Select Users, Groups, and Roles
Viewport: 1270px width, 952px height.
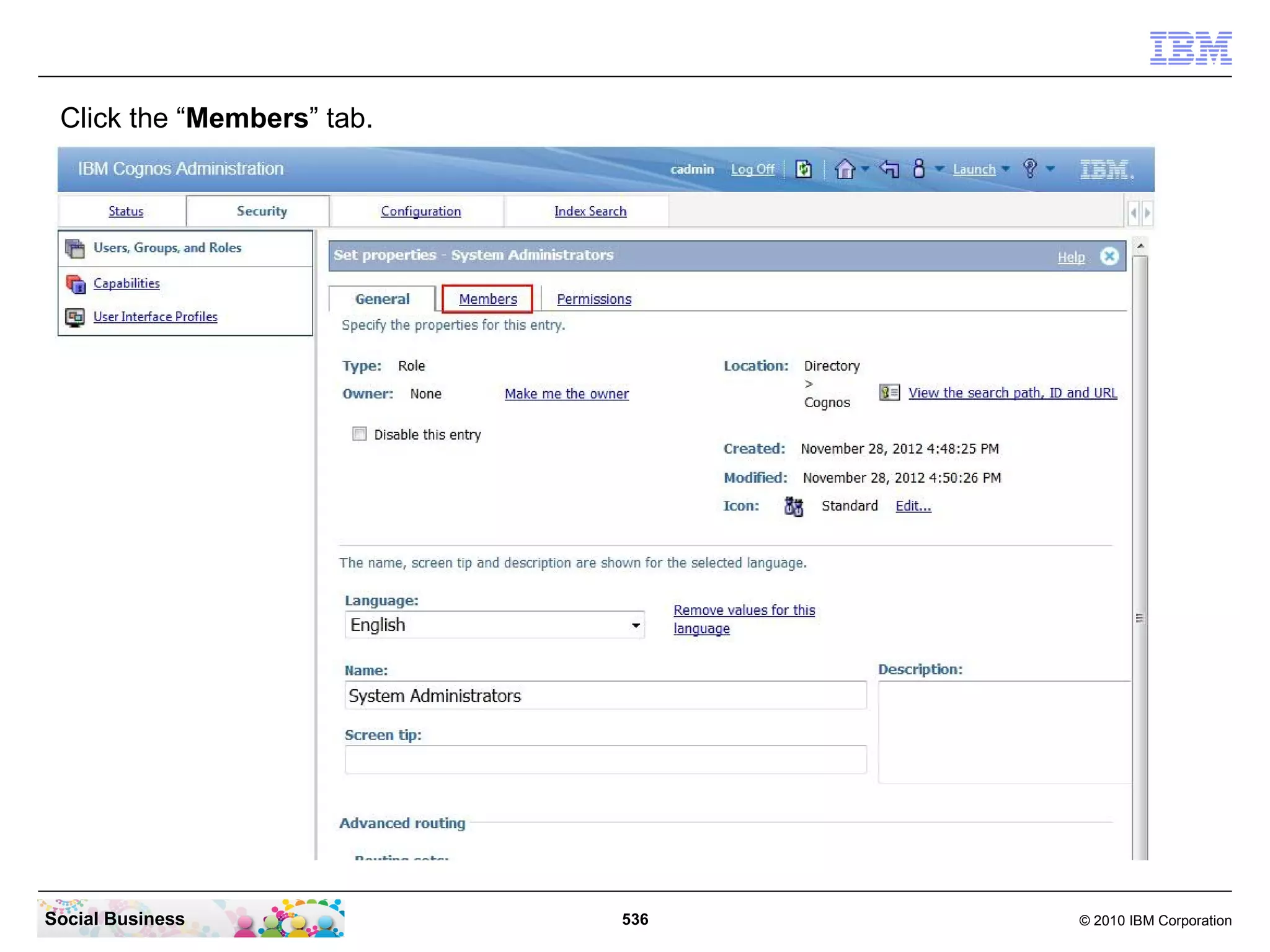[167, 248]
